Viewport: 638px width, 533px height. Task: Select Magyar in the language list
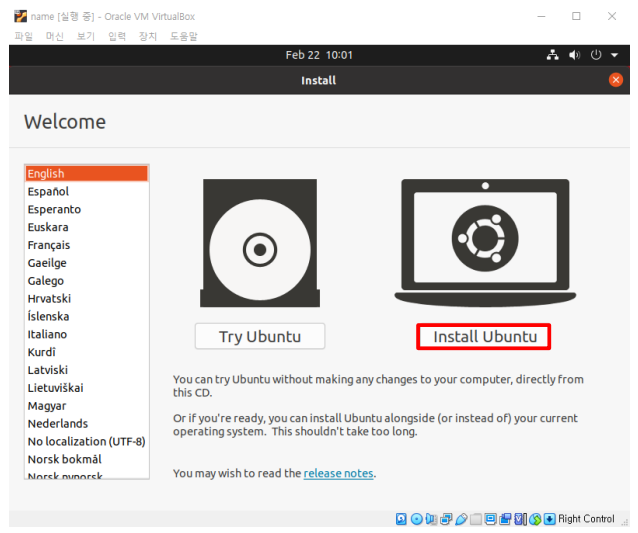pos(87,406)
